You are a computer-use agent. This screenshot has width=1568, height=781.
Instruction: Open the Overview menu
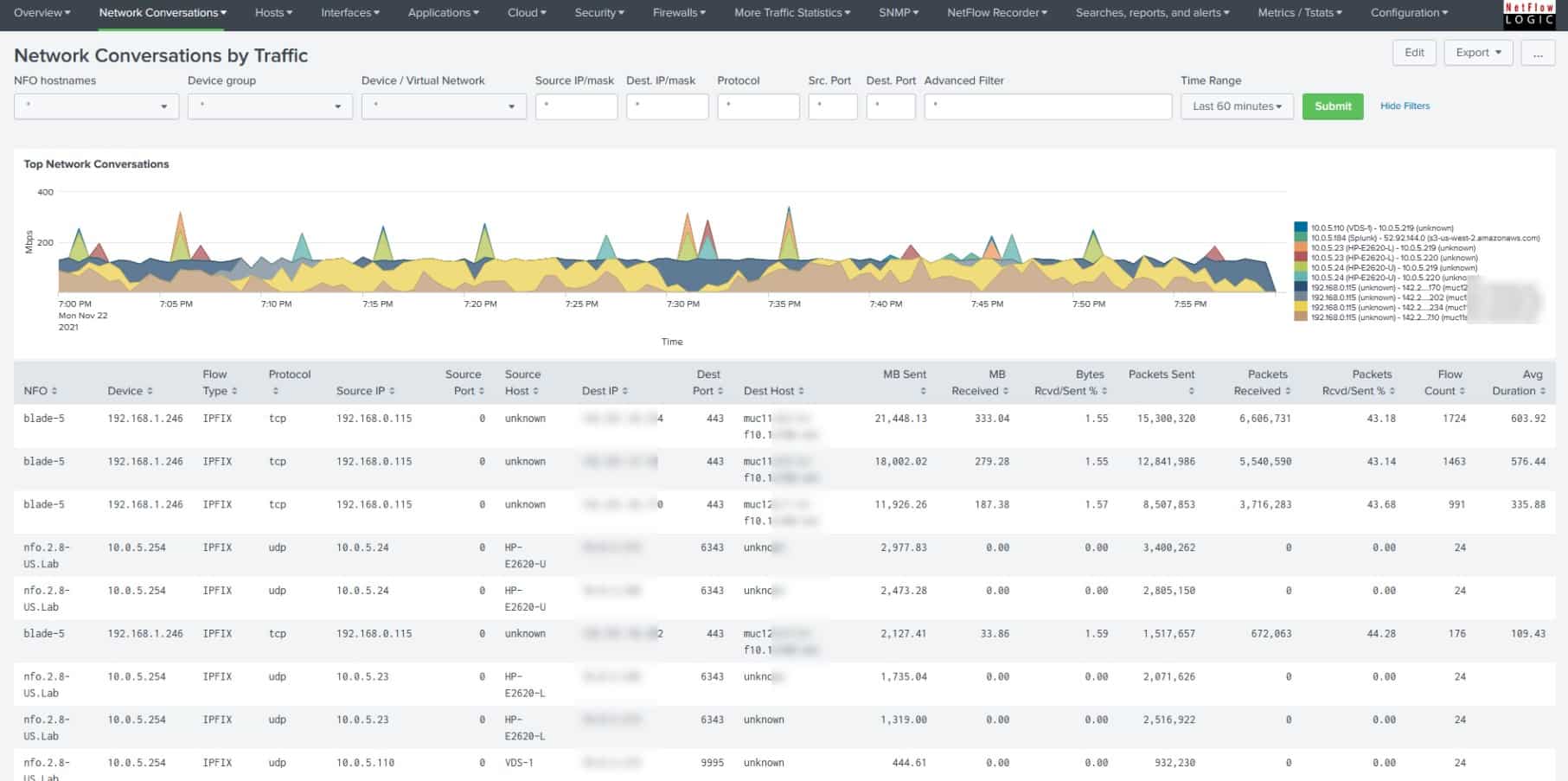(x=42, y=13)
